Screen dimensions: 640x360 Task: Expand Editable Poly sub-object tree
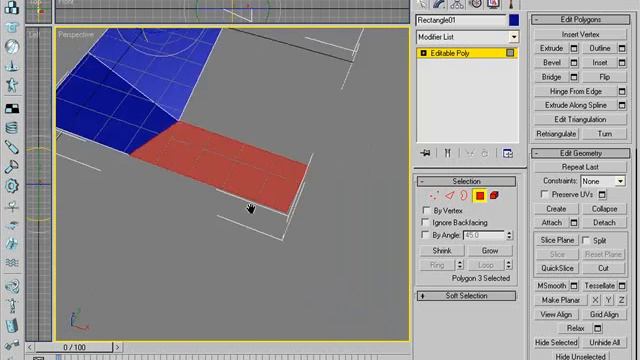[x=423, y=53]
